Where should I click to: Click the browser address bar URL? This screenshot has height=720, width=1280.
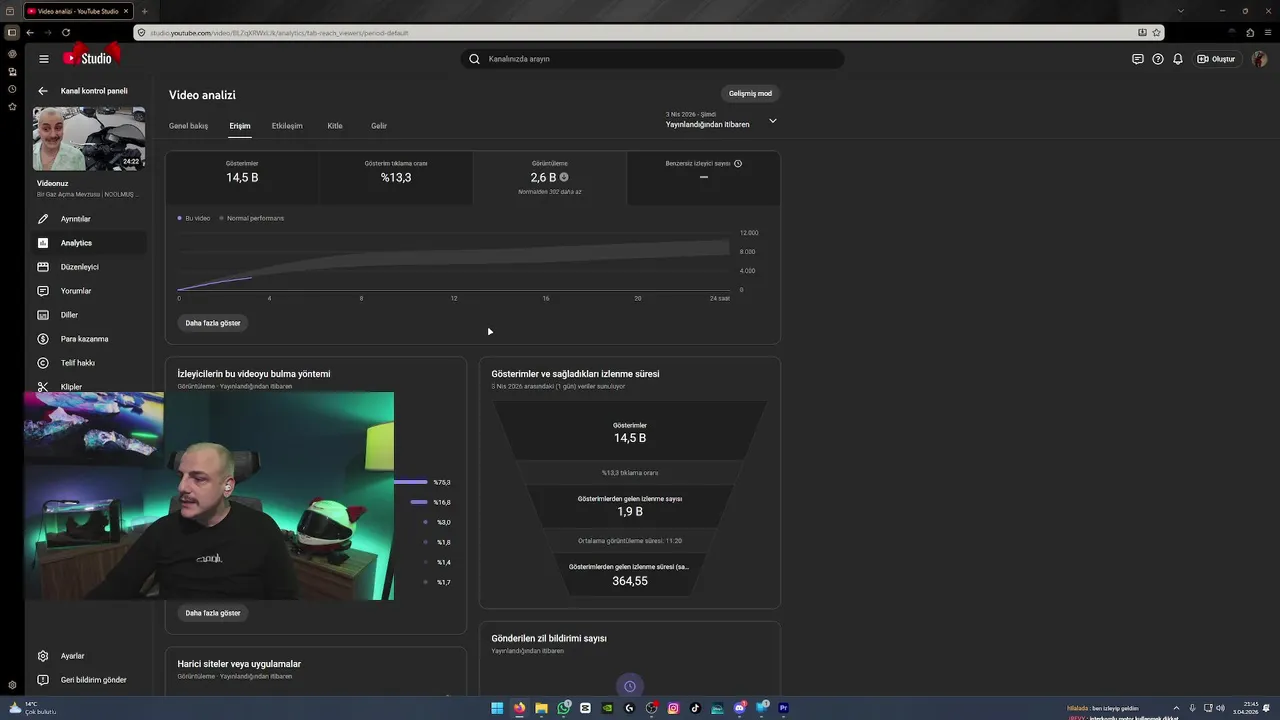tap(280, 33)
